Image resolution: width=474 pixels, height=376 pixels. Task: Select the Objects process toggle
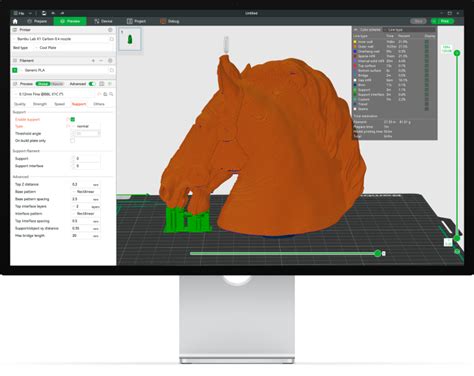57,84
